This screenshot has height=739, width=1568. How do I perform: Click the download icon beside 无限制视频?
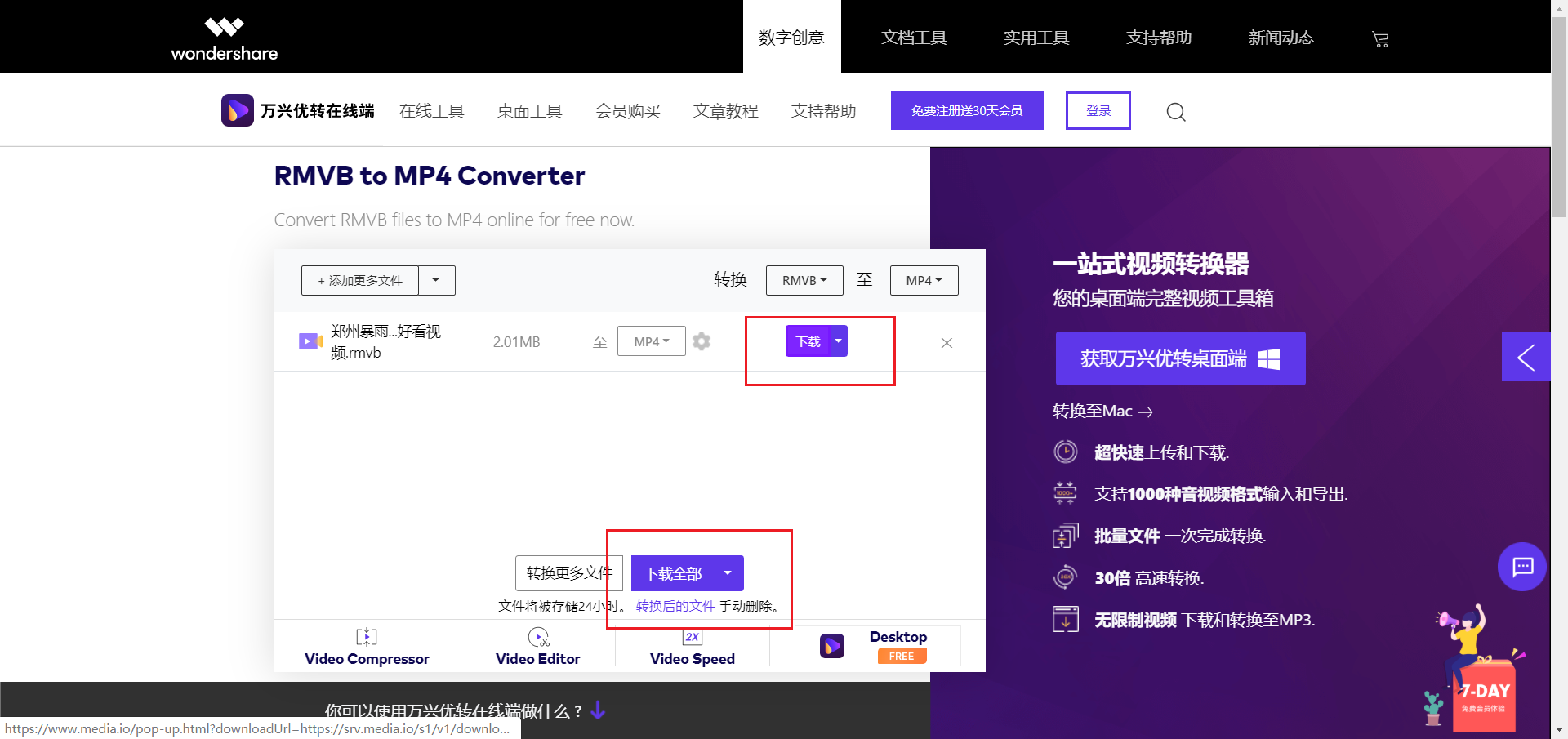[1066, 620]
